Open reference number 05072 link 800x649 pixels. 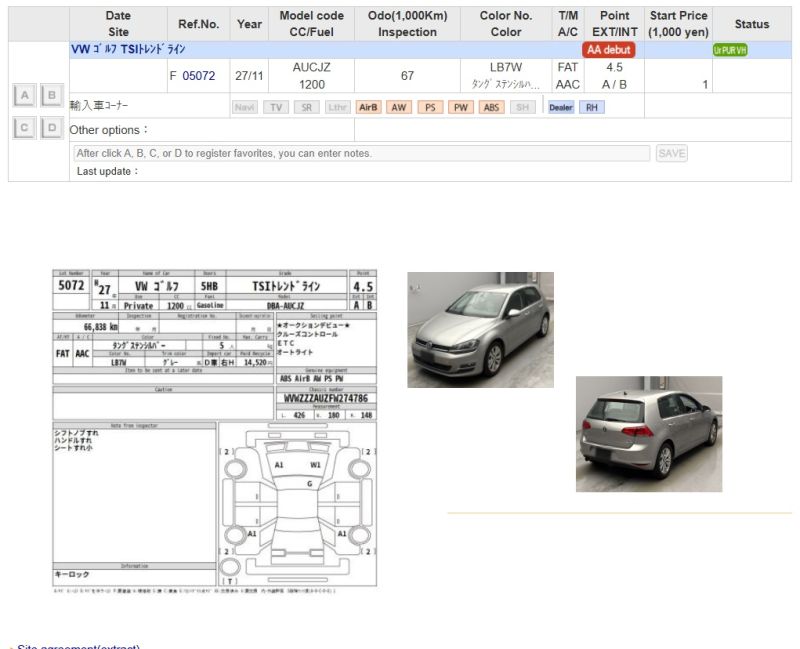[x=198, y=76]
